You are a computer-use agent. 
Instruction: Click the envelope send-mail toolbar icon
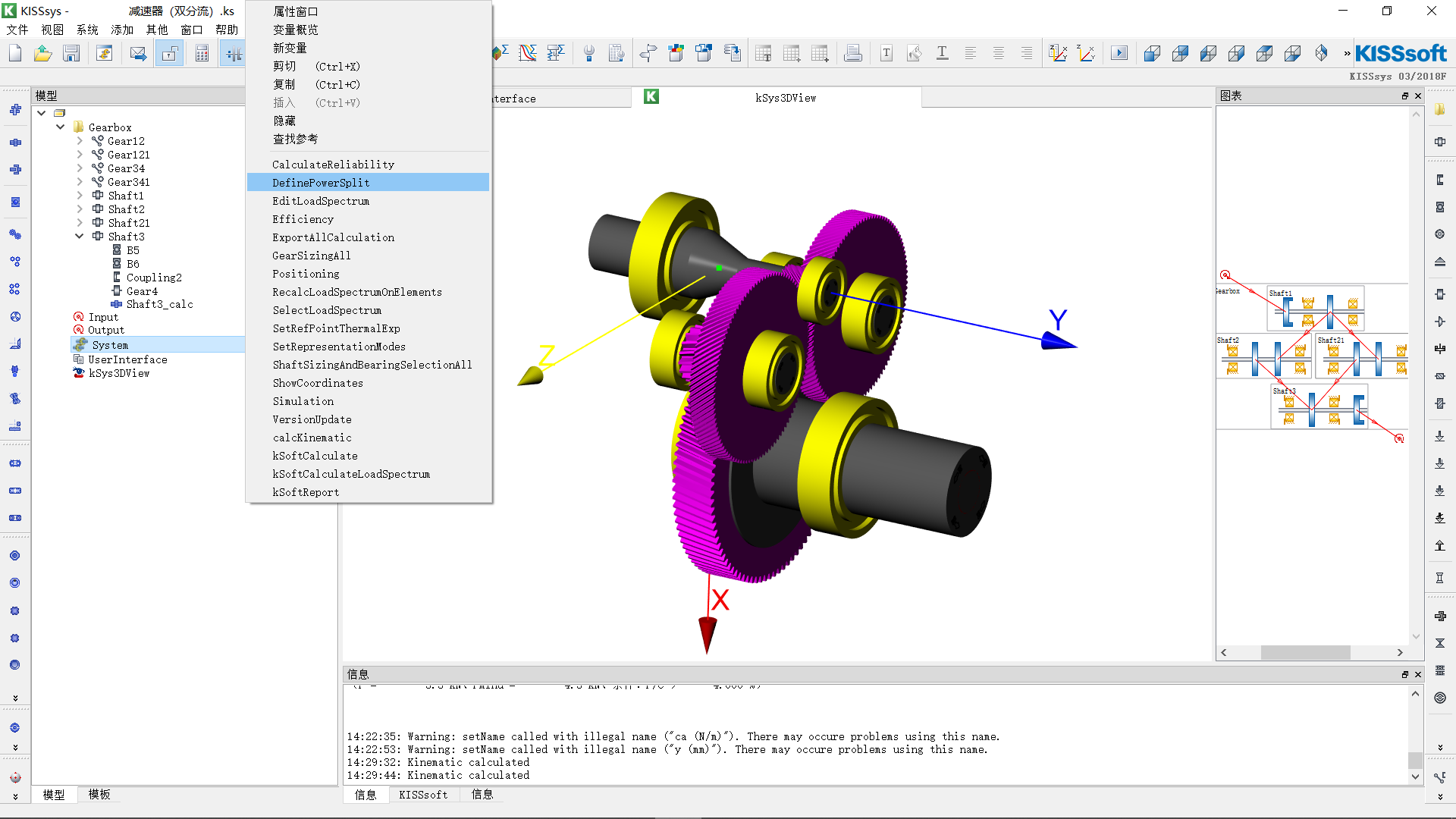pyautogui.click(x=138, y=53)
